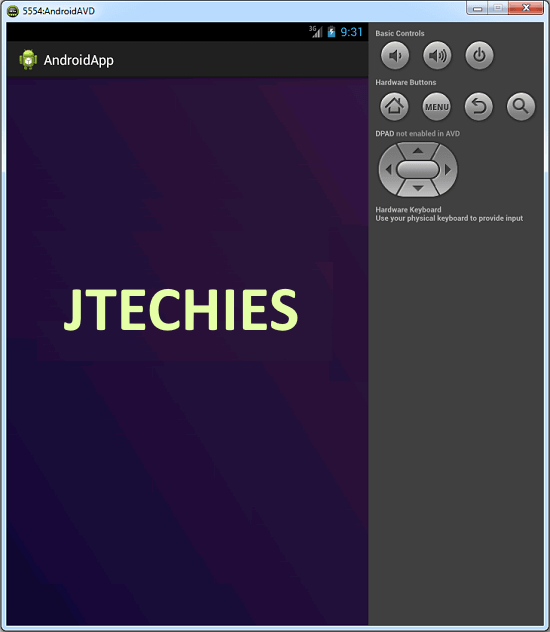Close the AndroidAVD emulator window

pos(526,8)
